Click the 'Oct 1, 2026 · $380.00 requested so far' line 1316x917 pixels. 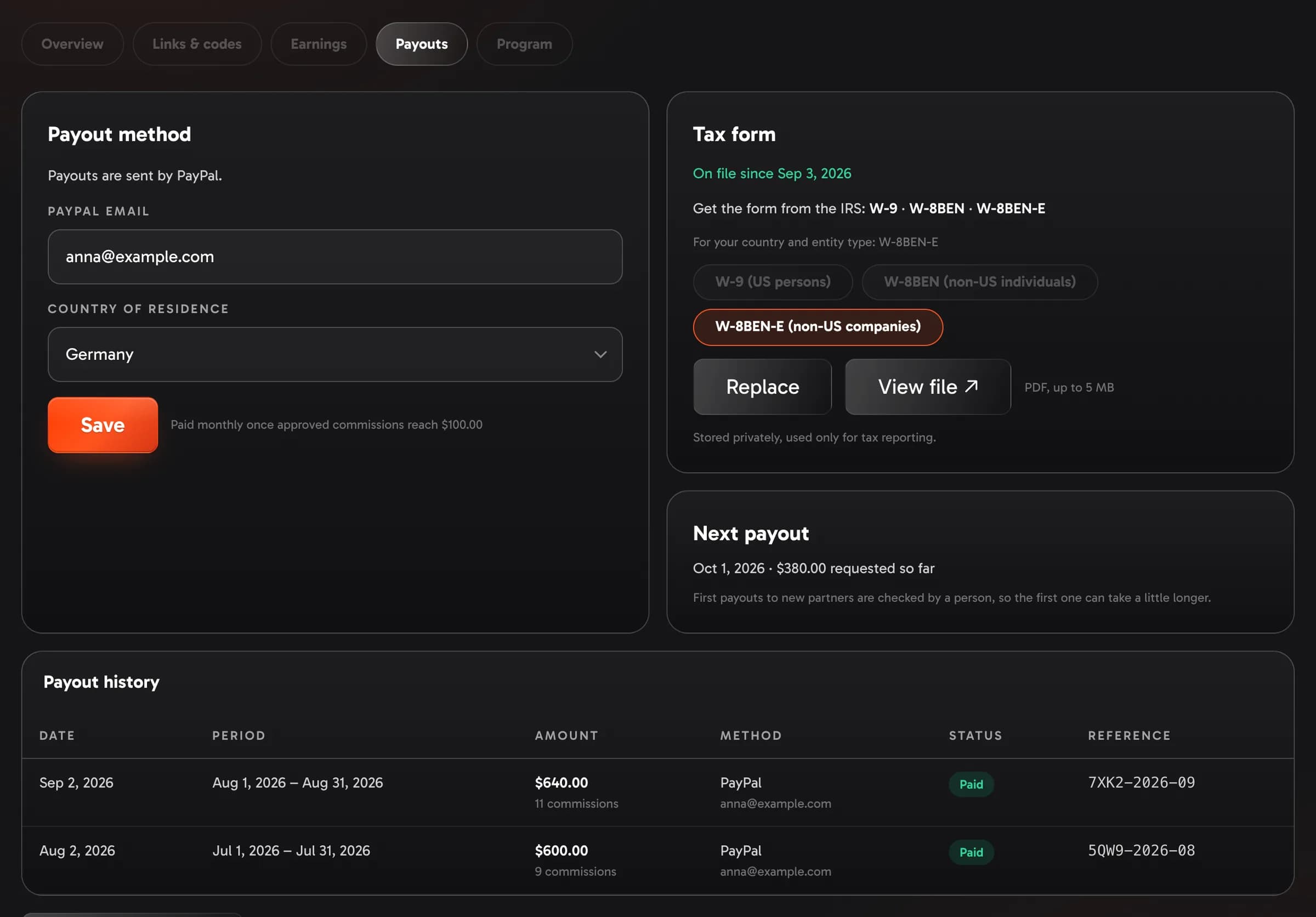pos(813,568)
